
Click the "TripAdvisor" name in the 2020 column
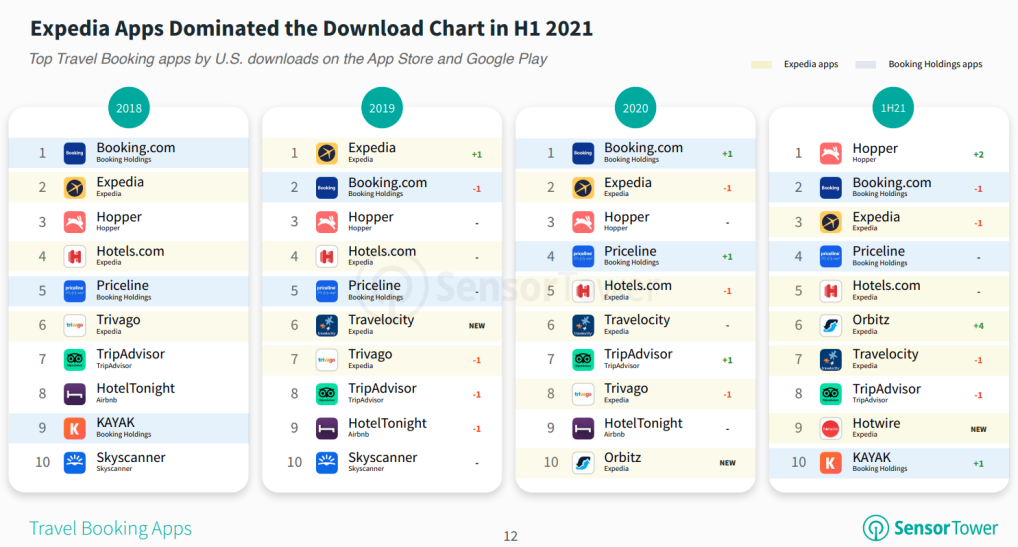coord(638,354)
